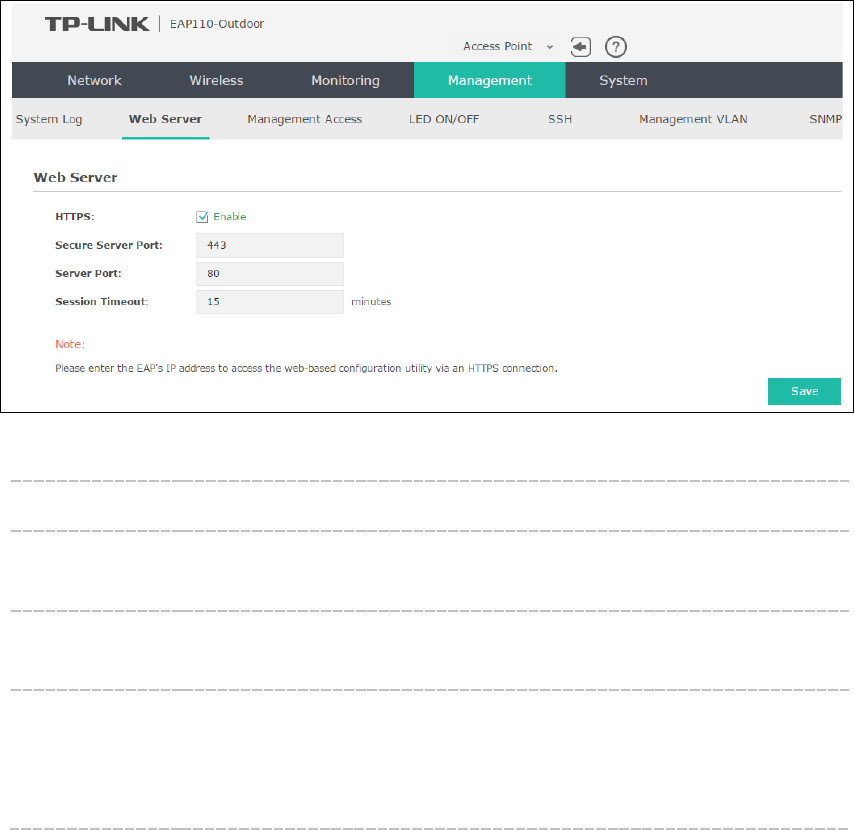Click the HTTPS connection note text

coord(306,368)
